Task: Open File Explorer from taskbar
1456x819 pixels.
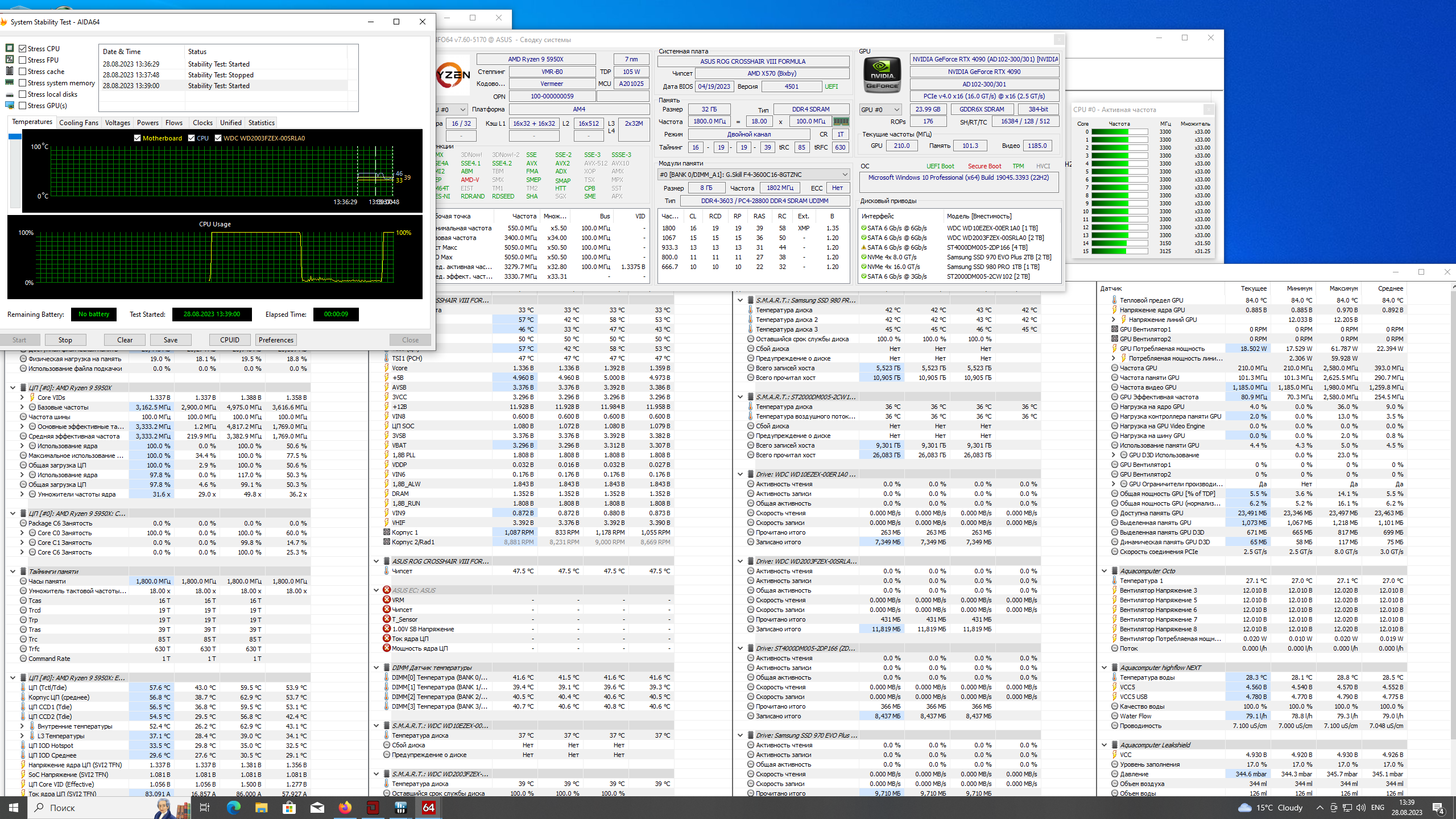Action: [x=261, y=807]
